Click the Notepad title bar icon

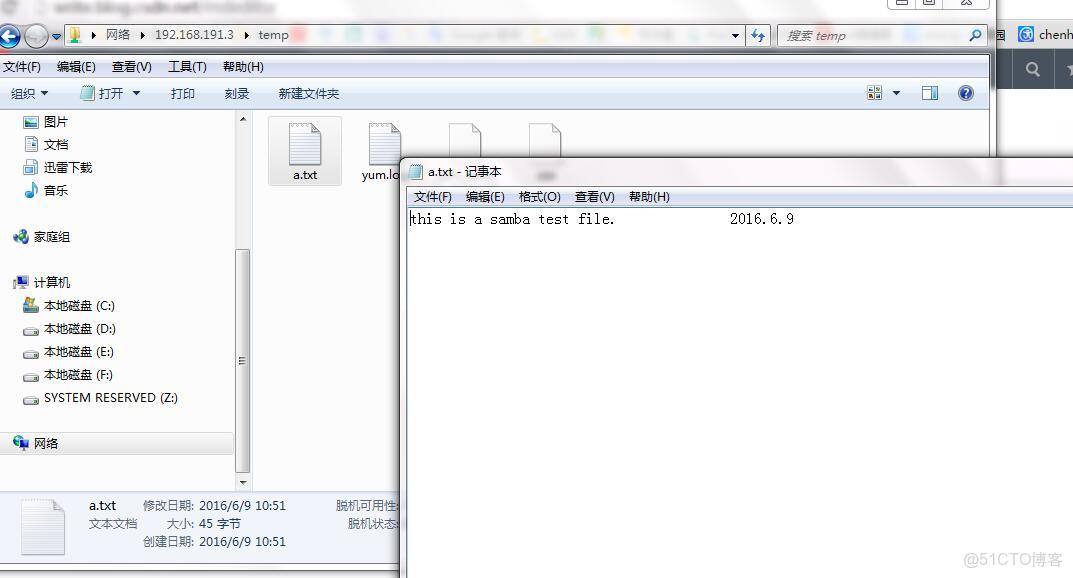point(415,172)
